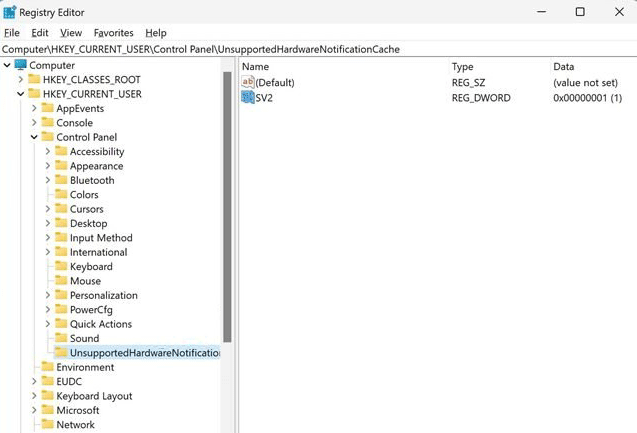Click the AppEvents folder icon
The width and height of the screenshot is (637, 433).
[x=48, y=108]
